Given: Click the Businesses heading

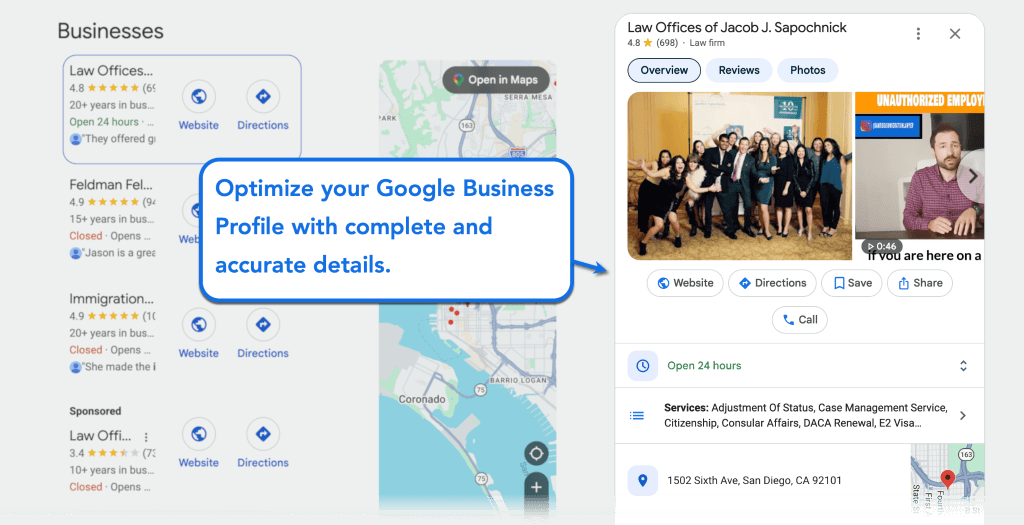Looking at the screenshot, I should point(110,31).
